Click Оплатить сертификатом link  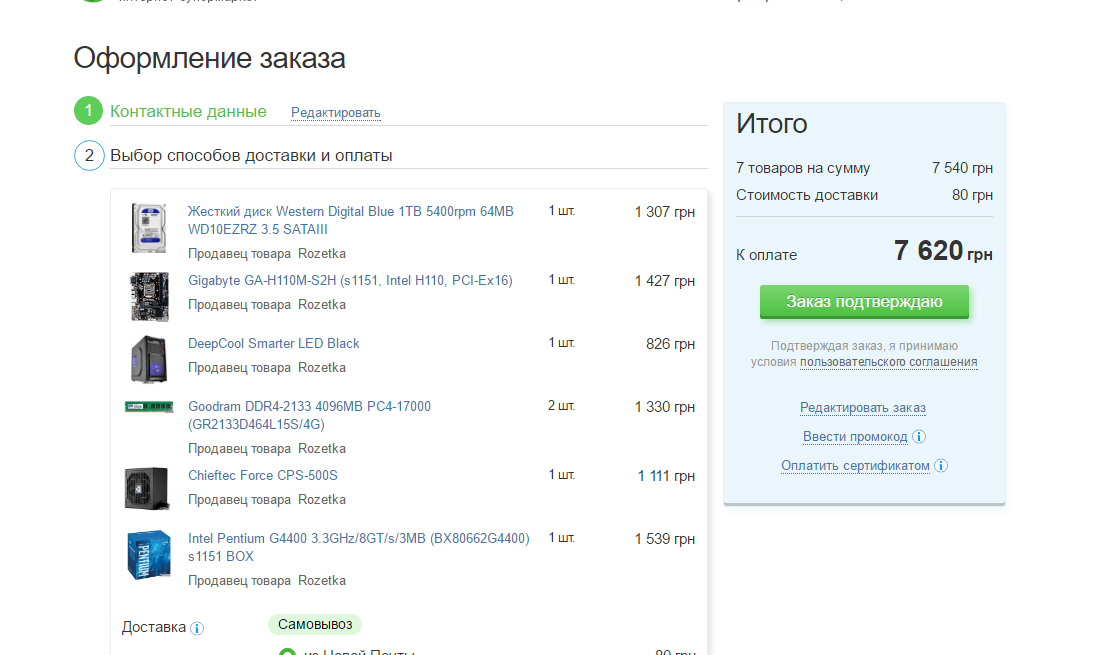(x=855, y=466)
